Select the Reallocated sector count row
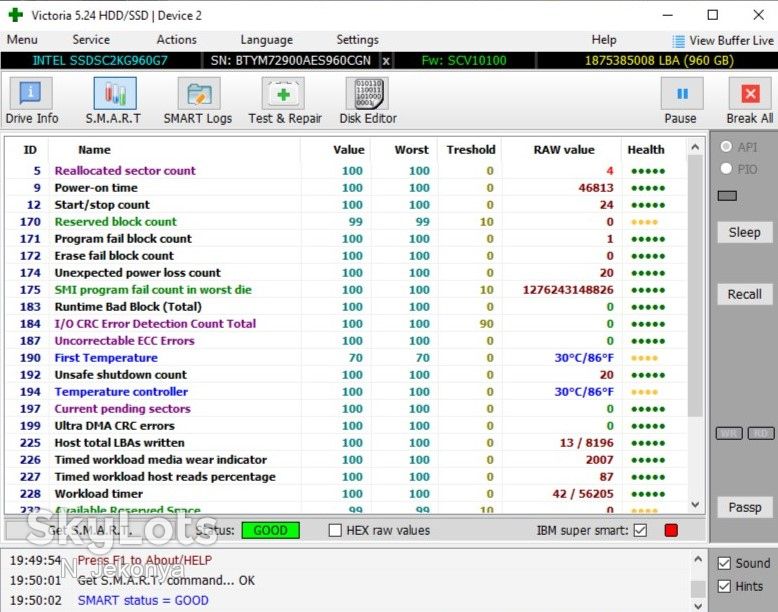The width and height of the screenshot is (778, 612). pos(346,171)
